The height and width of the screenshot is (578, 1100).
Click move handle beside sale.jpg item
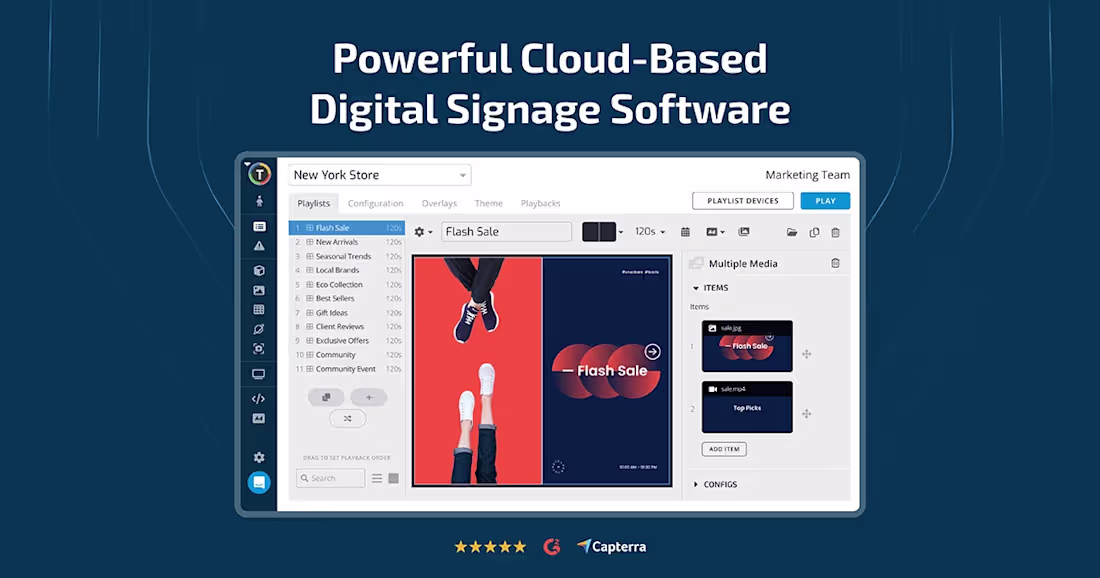pos(807,354)
